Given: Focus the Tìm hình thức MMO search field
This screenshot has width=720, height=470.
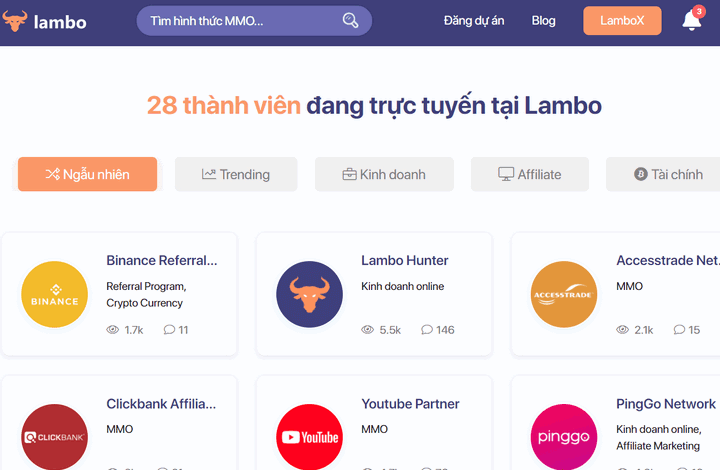Looking at the screenshot, I should tap(254, 21).
